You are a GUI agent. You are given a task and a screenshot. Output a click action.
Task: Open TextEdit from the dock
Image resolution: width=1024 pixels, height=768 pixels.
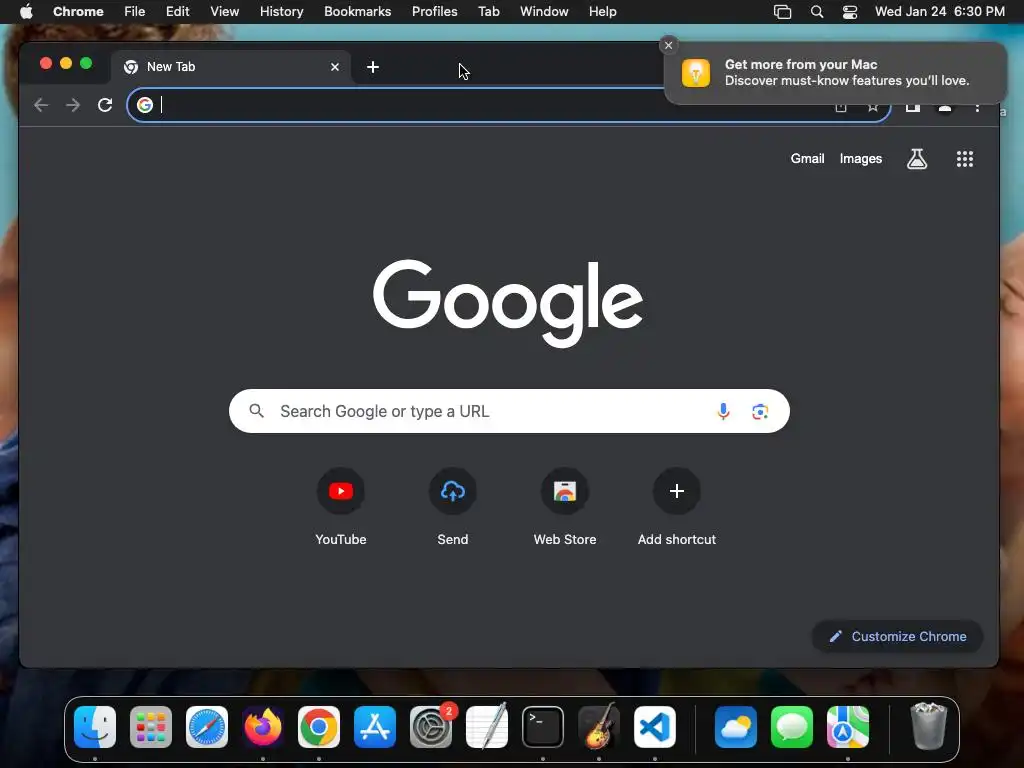coord(487,727)
